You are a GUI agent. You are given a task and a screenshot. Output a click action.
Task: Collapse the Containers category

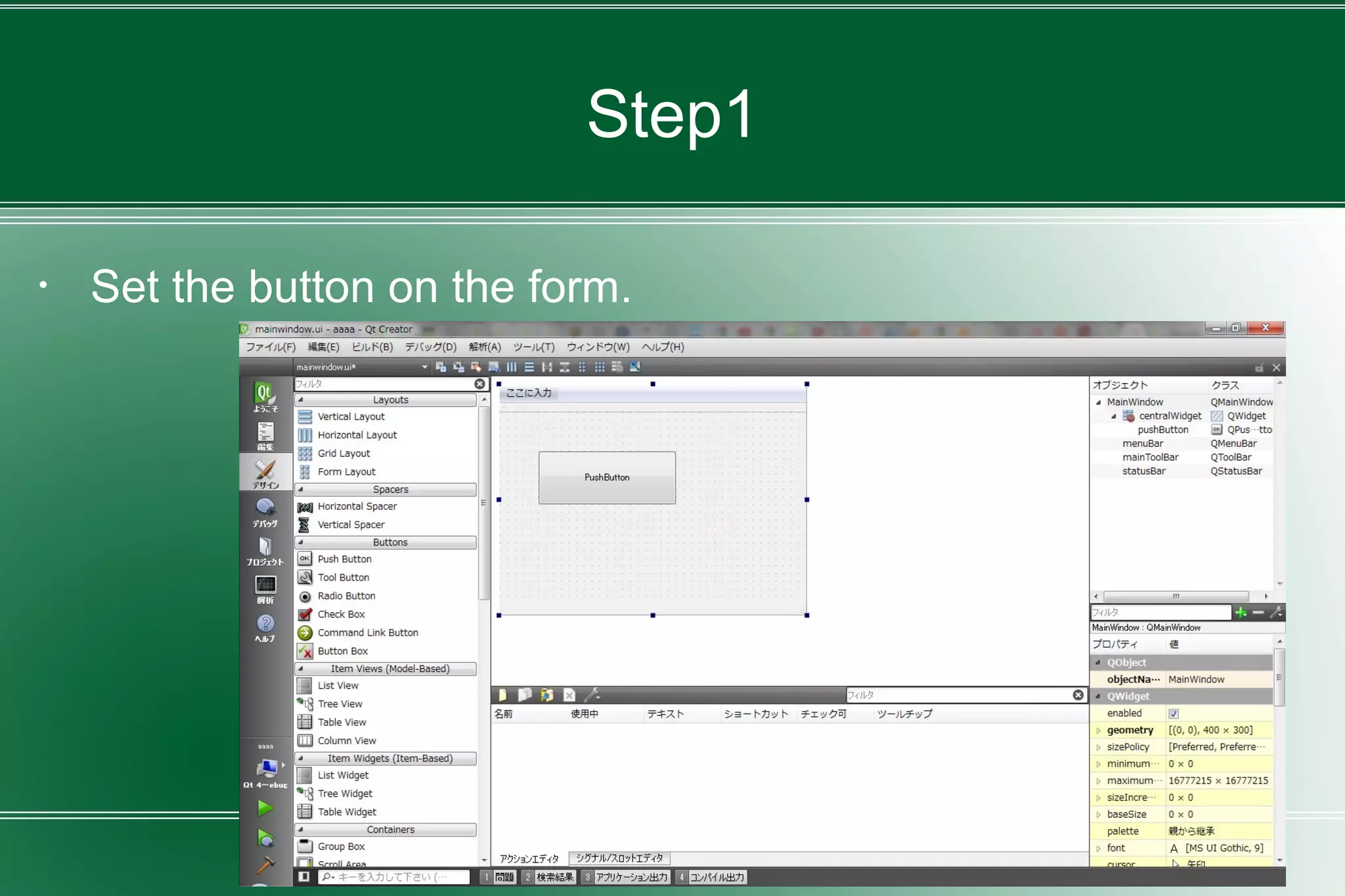point(386,830)
